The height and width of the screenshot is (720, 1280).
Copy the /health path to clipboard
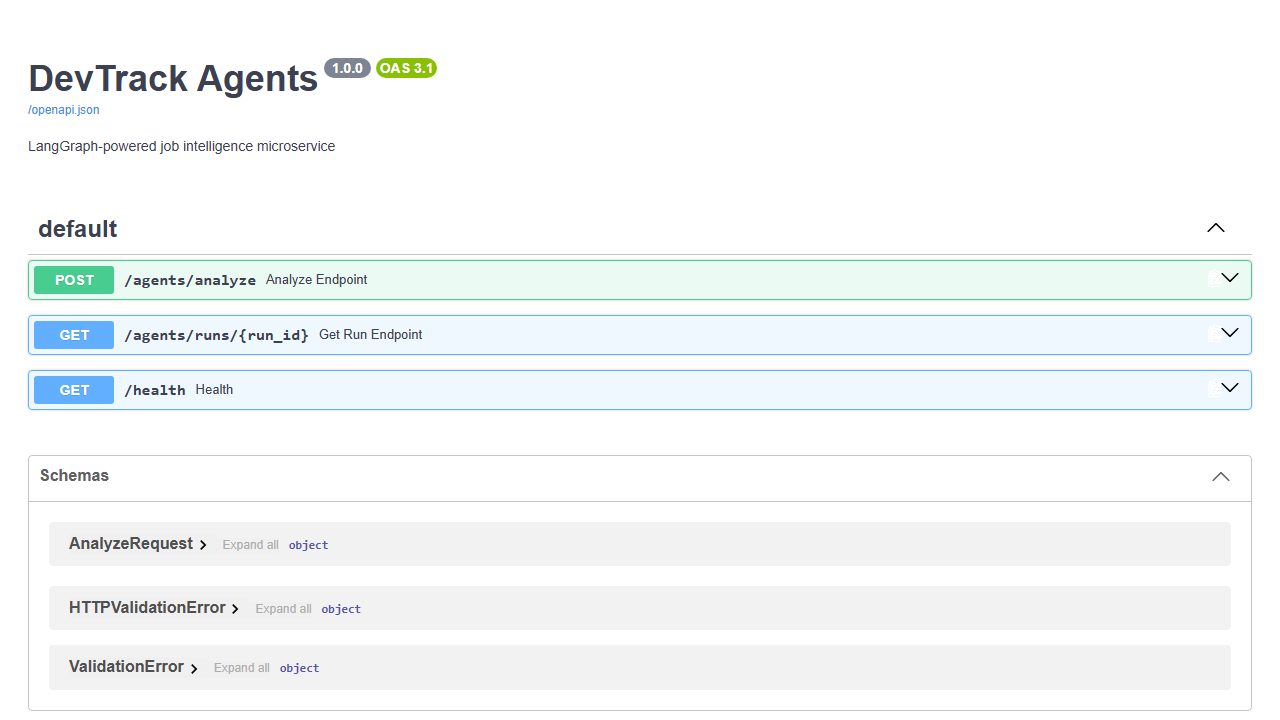pyautogui.click(x=1213, y=389)
